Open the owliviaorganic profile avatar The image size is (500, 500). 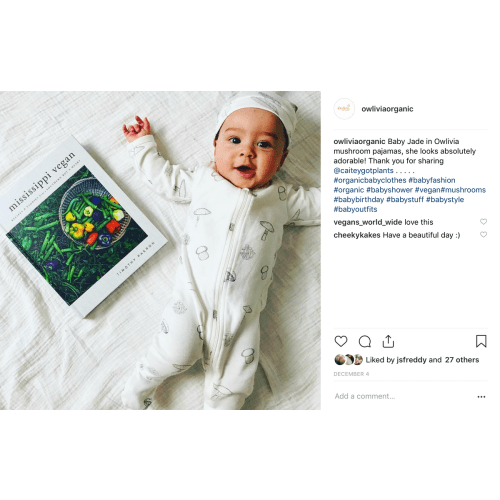(344, 109)
